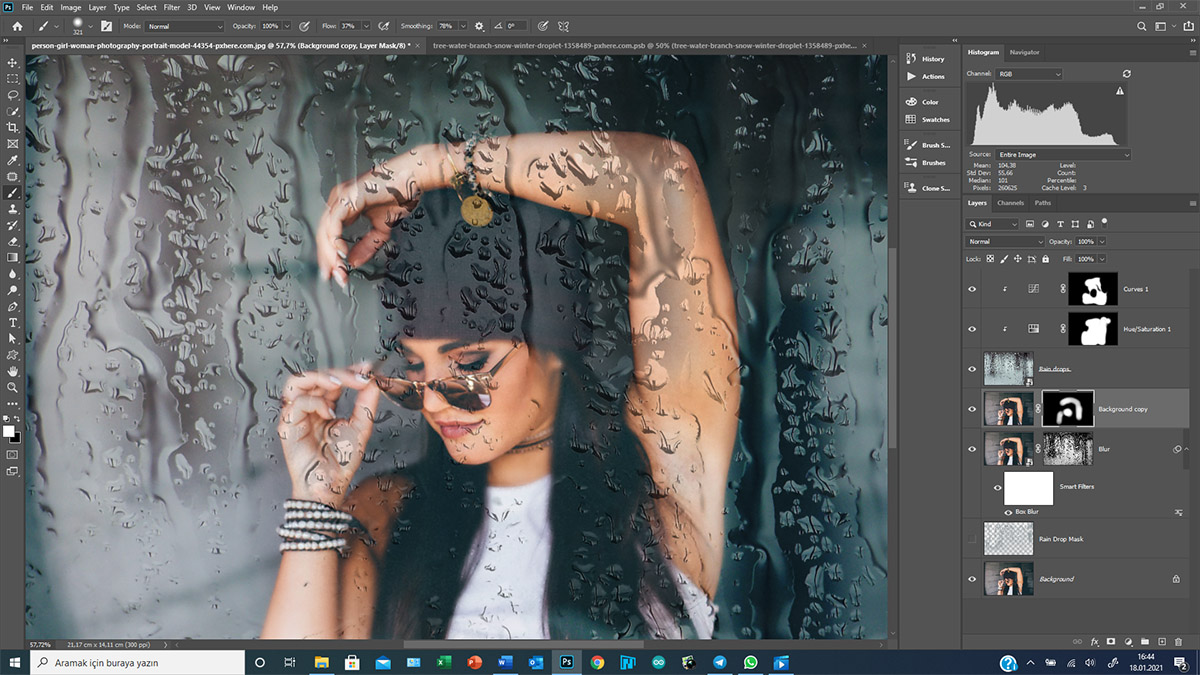Select the Crop tool in the toolbar

13,127
